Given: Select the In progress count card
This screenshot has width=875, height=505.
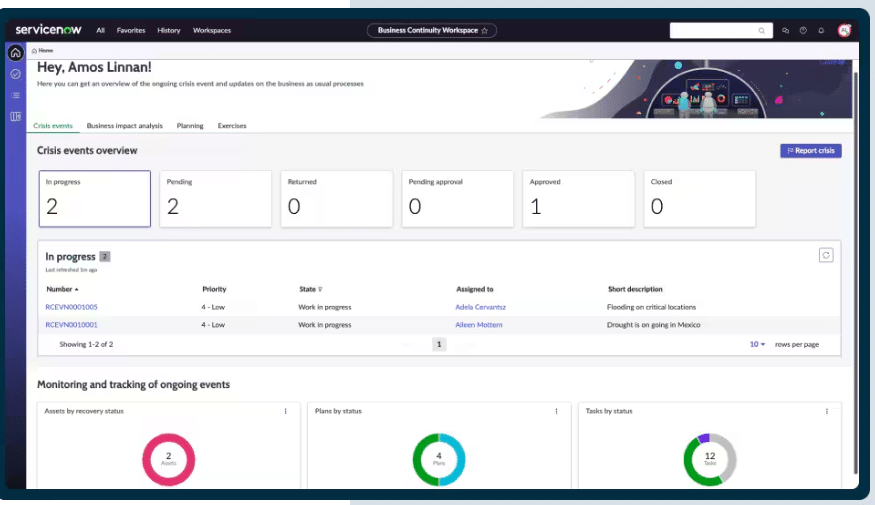Looking at the screenshot, I should pyautogui.click(x=95, y=199).
